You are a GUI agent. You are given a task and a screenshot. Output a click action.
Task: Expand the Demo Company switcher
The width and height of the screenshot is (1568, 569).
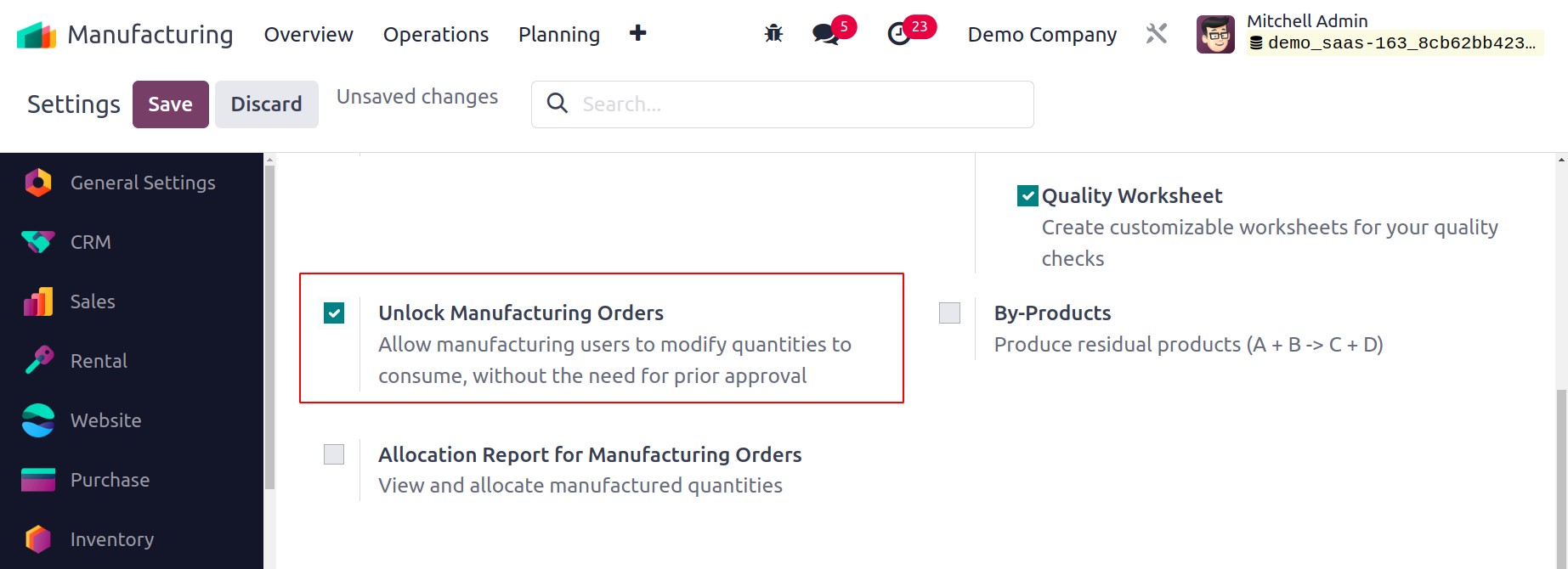(x=1042, y=34)
